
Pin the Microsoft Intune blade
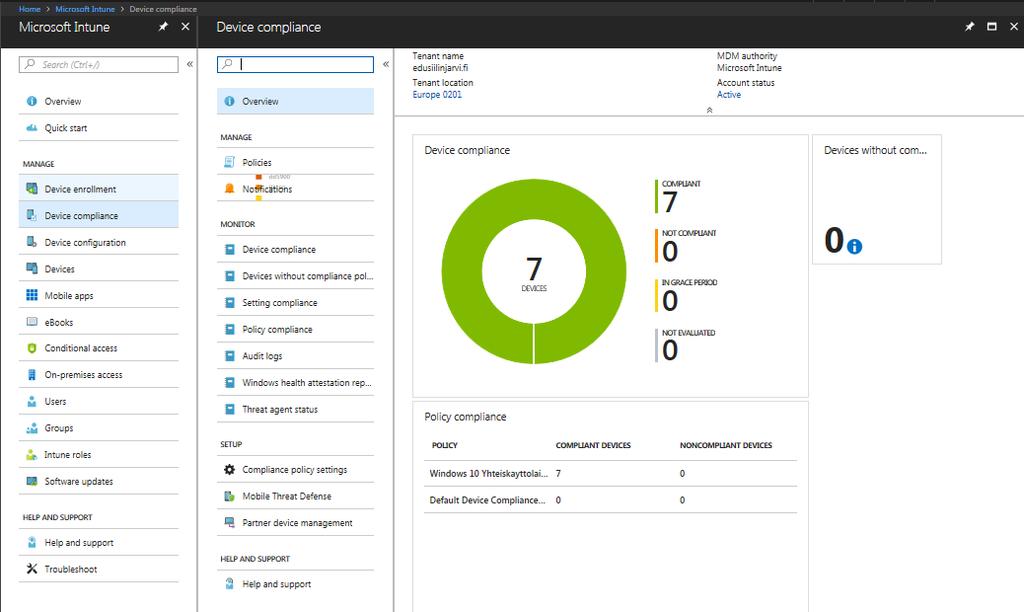(x=163, y=27)
